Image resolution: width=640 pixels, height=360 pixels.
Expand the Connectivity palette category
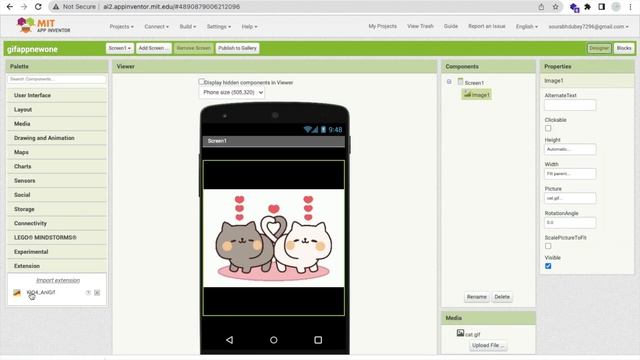(57, 223)
